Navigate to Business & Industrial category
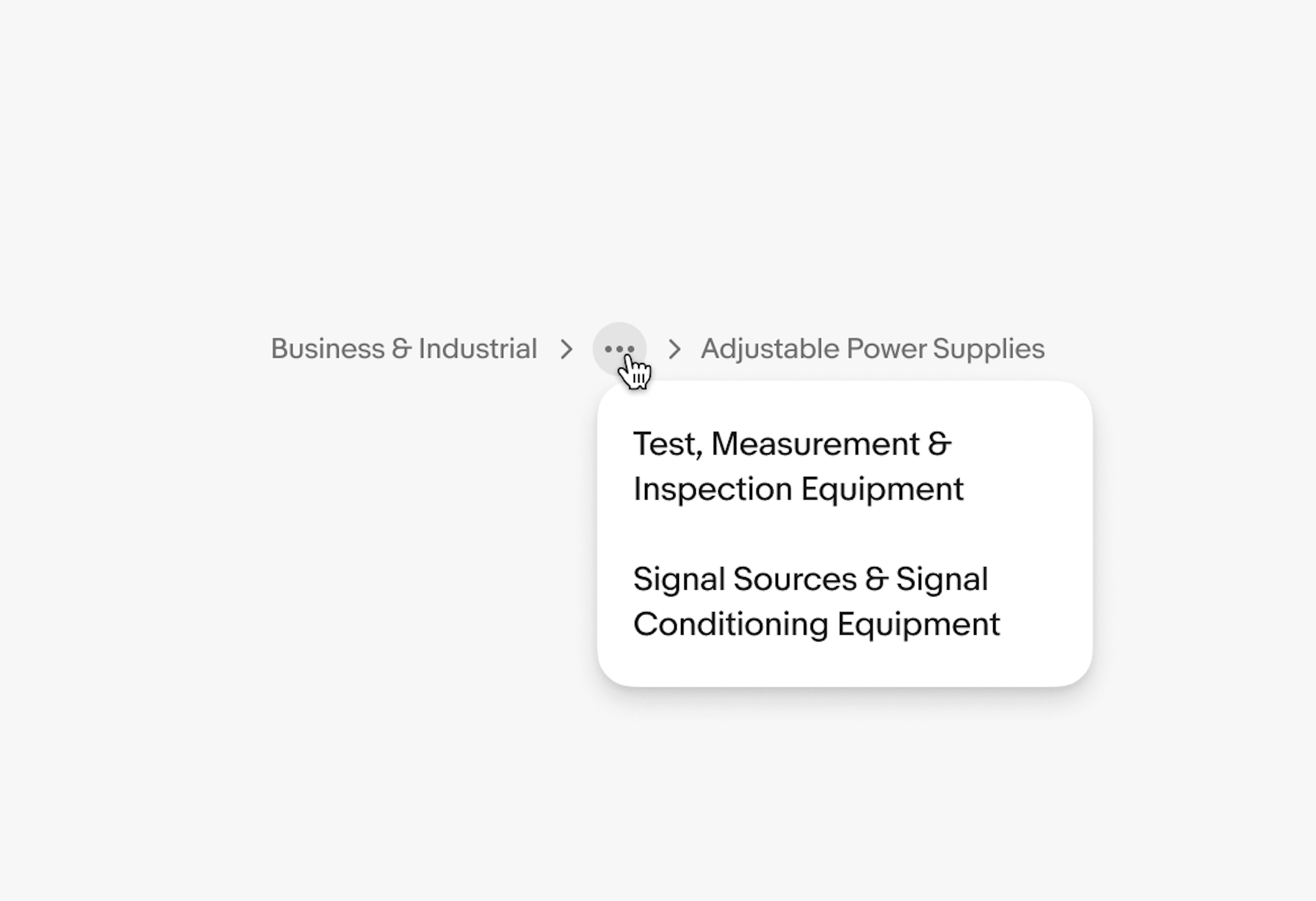This screenshot has height=901, width=1316. 403,348
